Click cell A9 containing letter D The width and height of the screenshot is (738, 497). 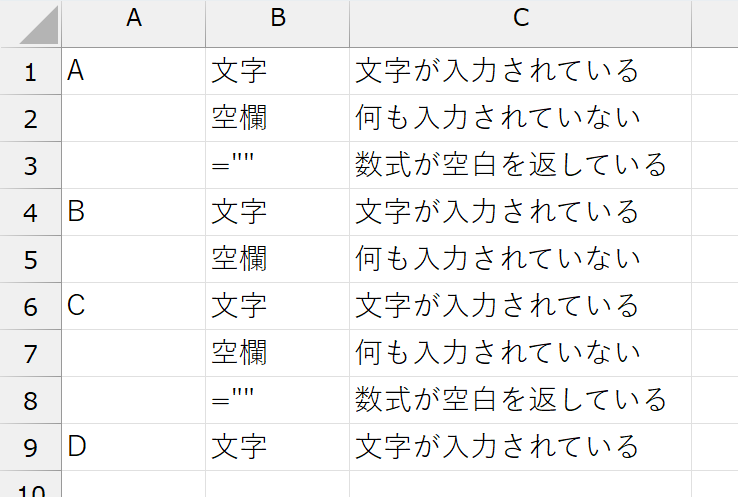point(133,447)
